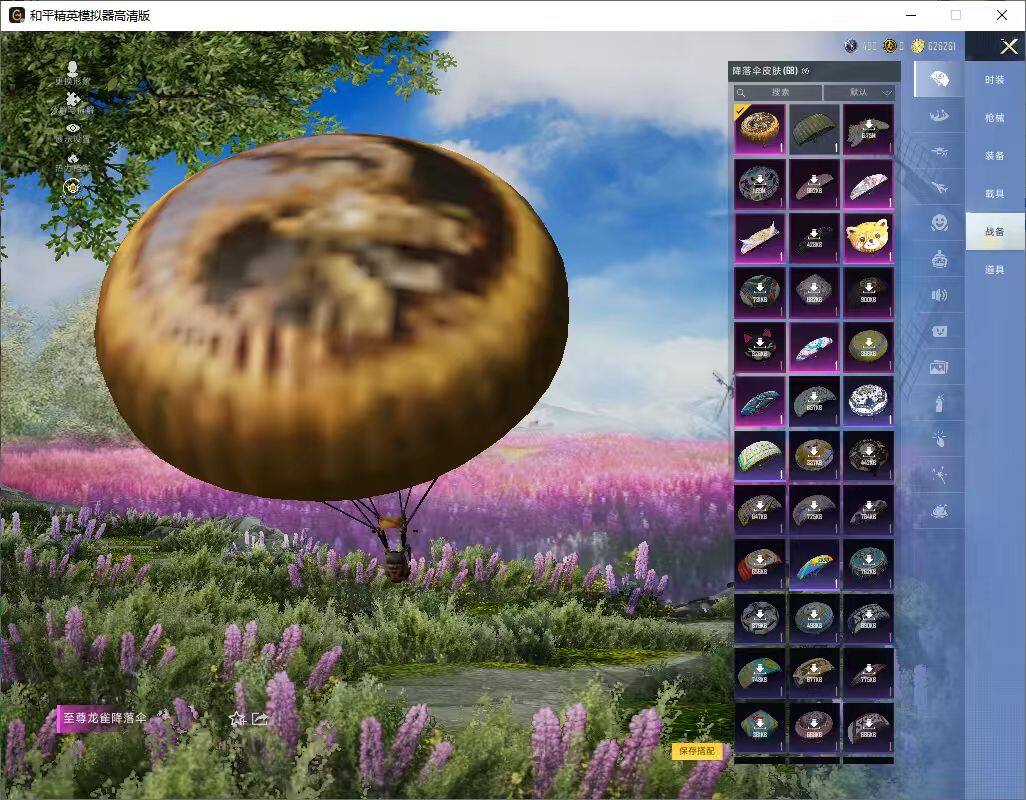Open the flame icon under display settings

point(73,158)
